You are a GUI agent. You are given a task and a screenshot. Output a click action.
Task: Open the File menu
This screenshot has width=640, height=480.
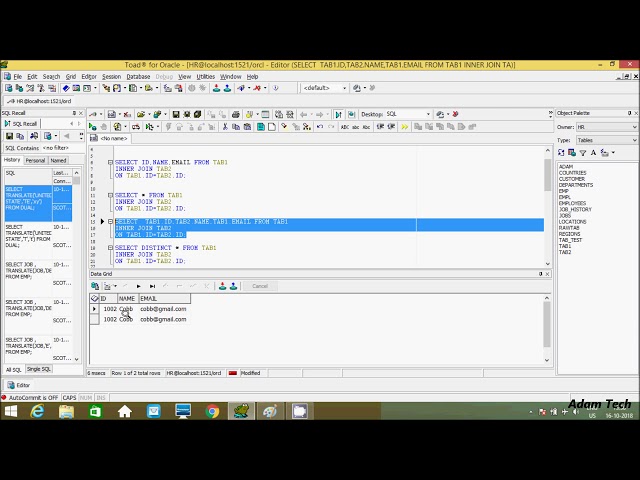(x=18, y=77)
